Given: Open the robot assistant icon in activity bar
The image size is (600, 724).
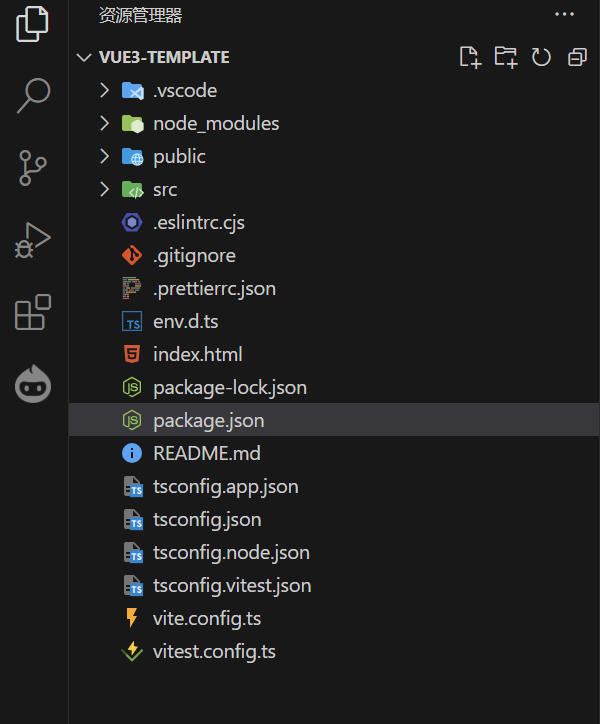Looking at the screenshot, I should pos(33,385).
